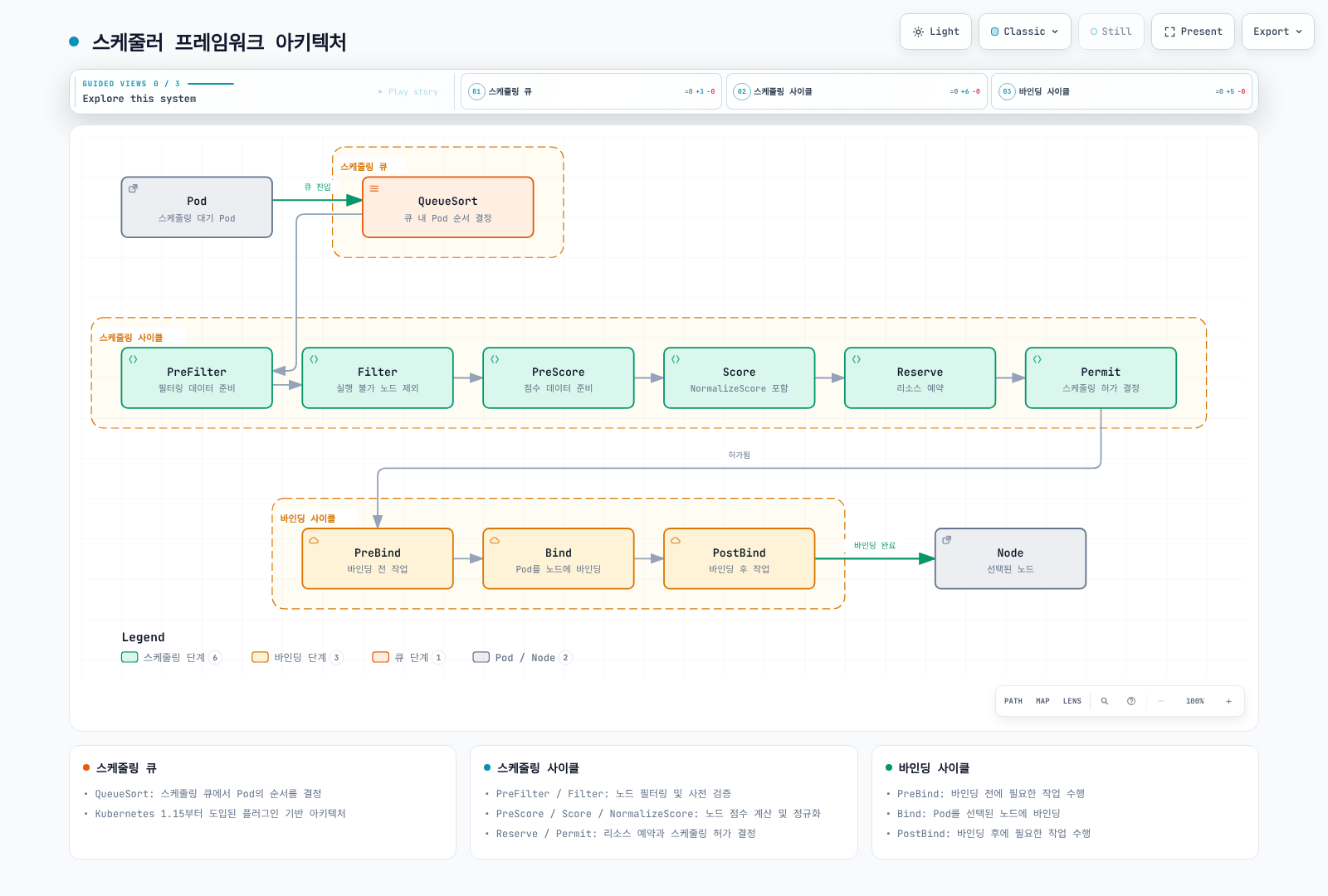Click the Present button
The height and width of the screenshot is (896, 1328).
[x=1193, y=32]
